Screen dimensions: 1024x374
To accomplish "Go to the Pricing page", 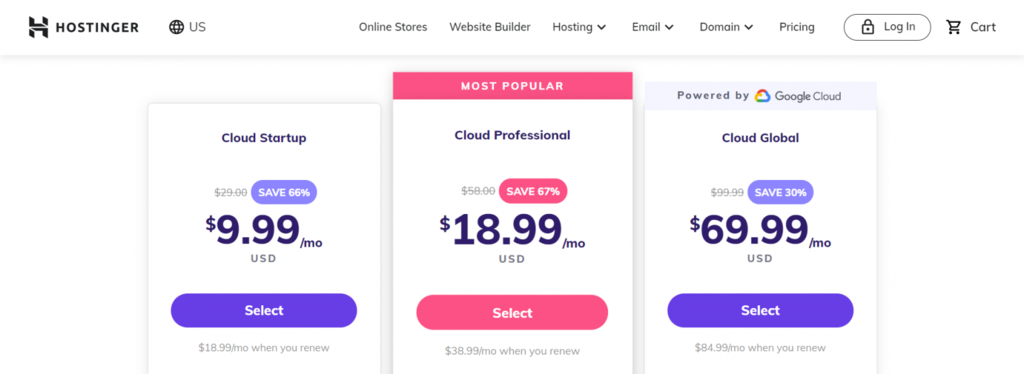I will pos(797,27).
